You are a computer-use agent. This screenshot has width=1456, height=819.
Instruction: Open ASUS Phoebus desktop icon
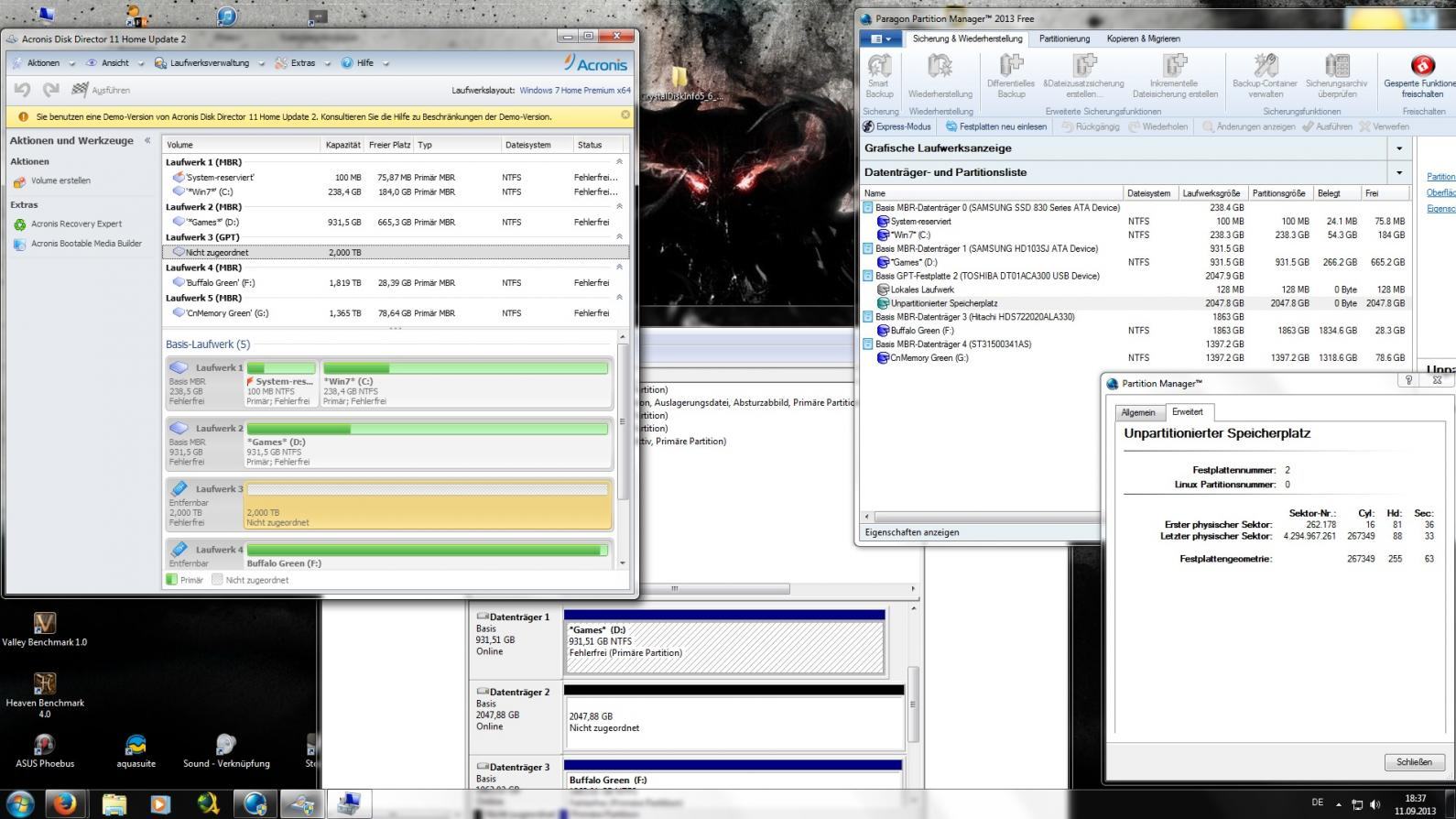pyautogui.click(x=44, y=750)
